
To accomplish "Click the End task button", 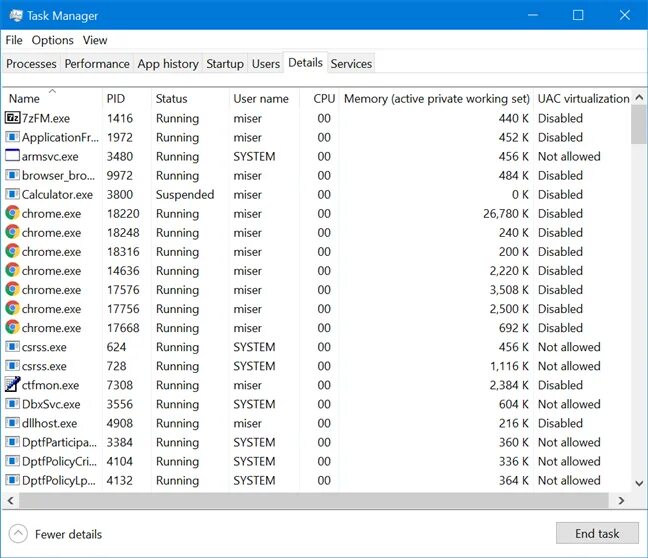I will coord(597,533).
